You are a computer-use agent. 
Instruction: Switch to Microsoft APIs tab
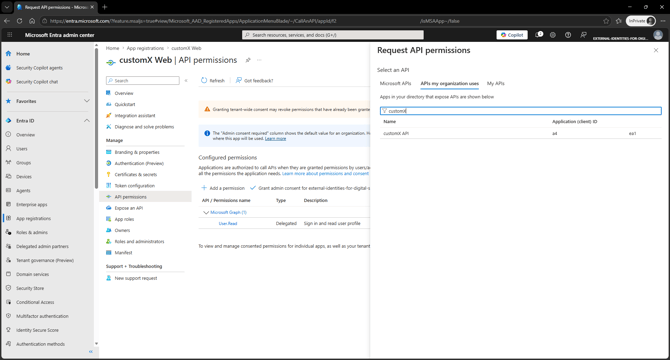(395, 83)
